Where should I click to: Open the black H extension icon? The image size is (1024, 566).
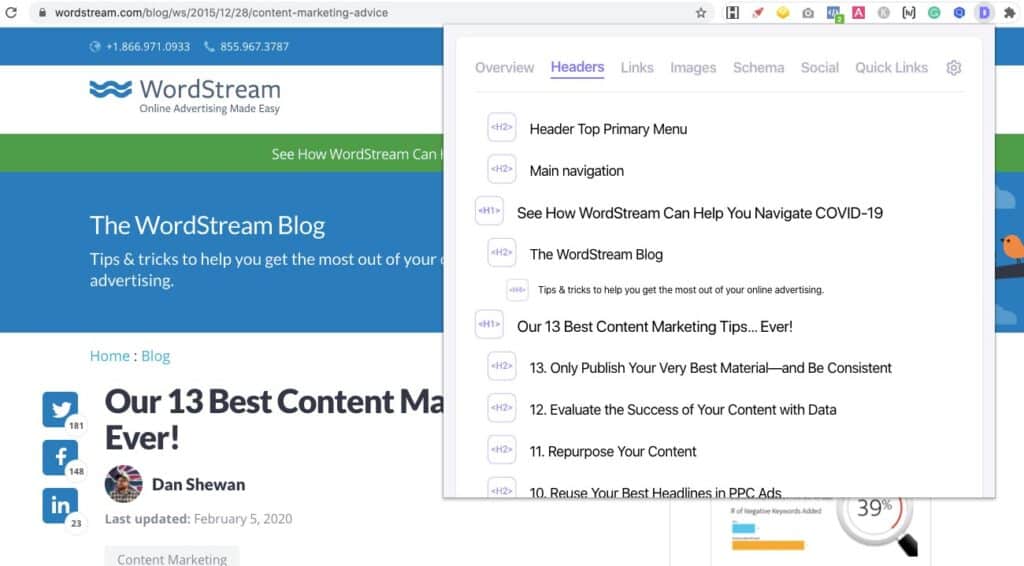(732, 12)
